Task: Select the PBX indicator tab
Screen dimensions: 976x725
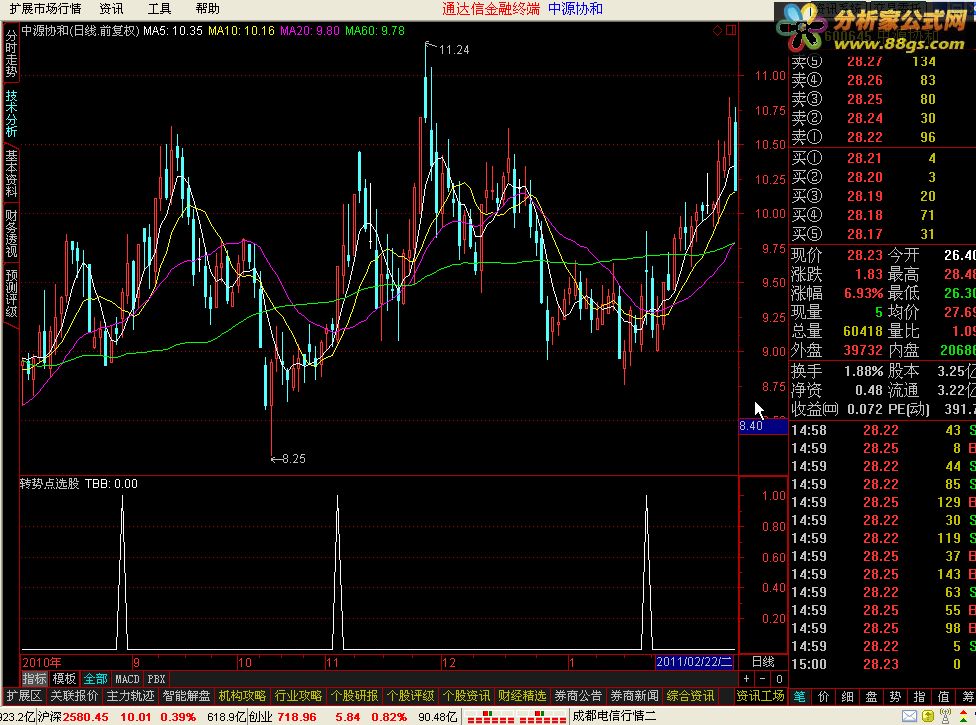Action: tap(156, 679)
